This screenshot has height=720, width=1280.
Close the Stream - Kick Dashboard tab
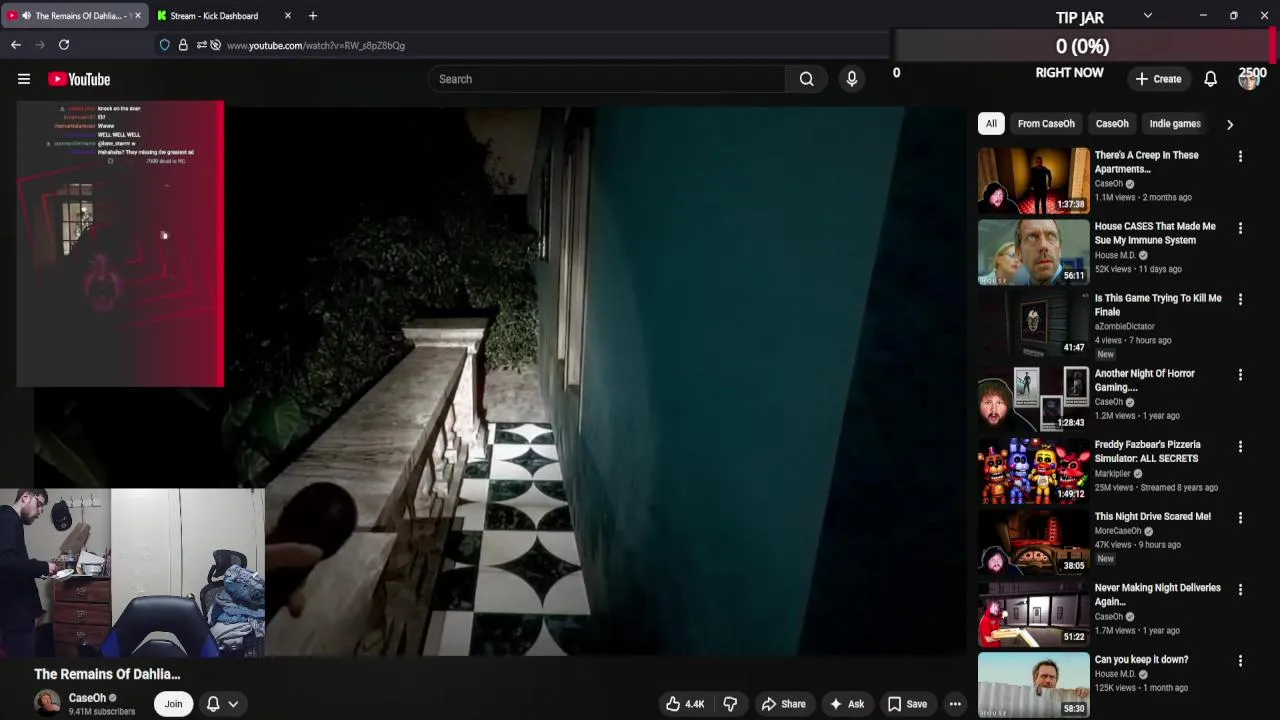[x=288, y=16]
